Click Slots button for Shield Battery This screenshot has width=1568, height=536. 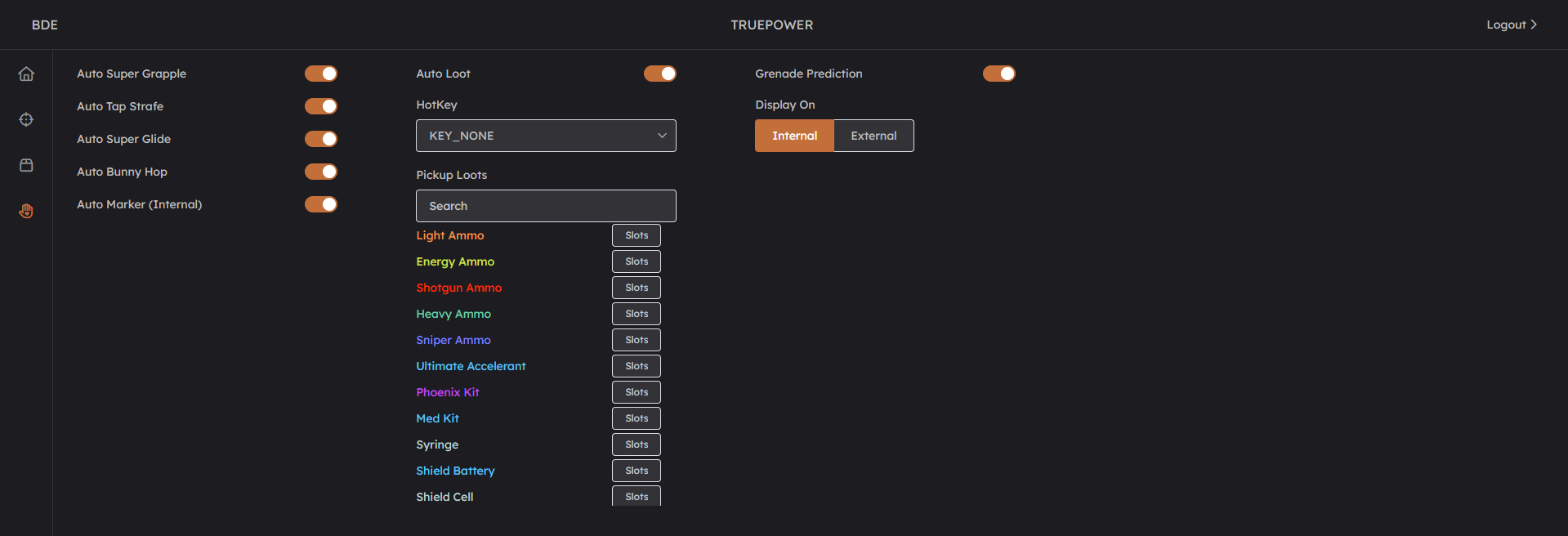(637, 471)
